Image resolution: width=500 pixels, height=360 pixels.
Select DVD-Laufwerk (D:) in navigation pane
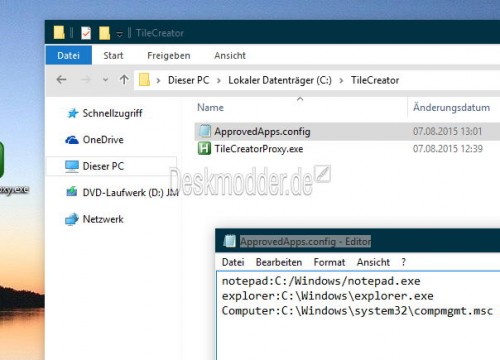point(130,192)
